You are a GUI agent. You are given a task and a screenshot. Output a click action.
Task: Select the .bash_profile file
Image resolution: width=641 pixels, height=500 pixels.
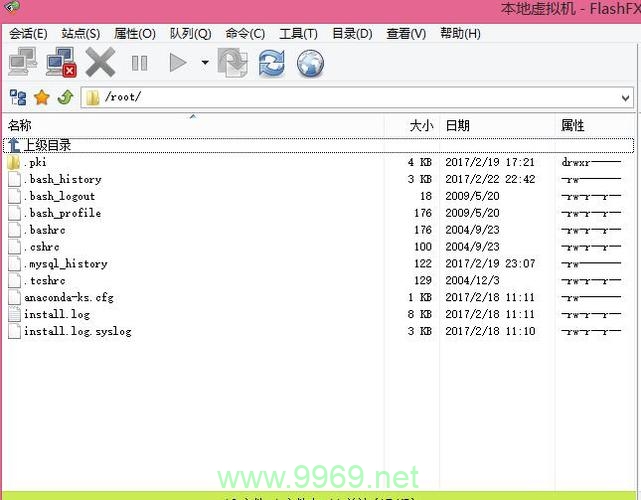[x=62, y=213]
